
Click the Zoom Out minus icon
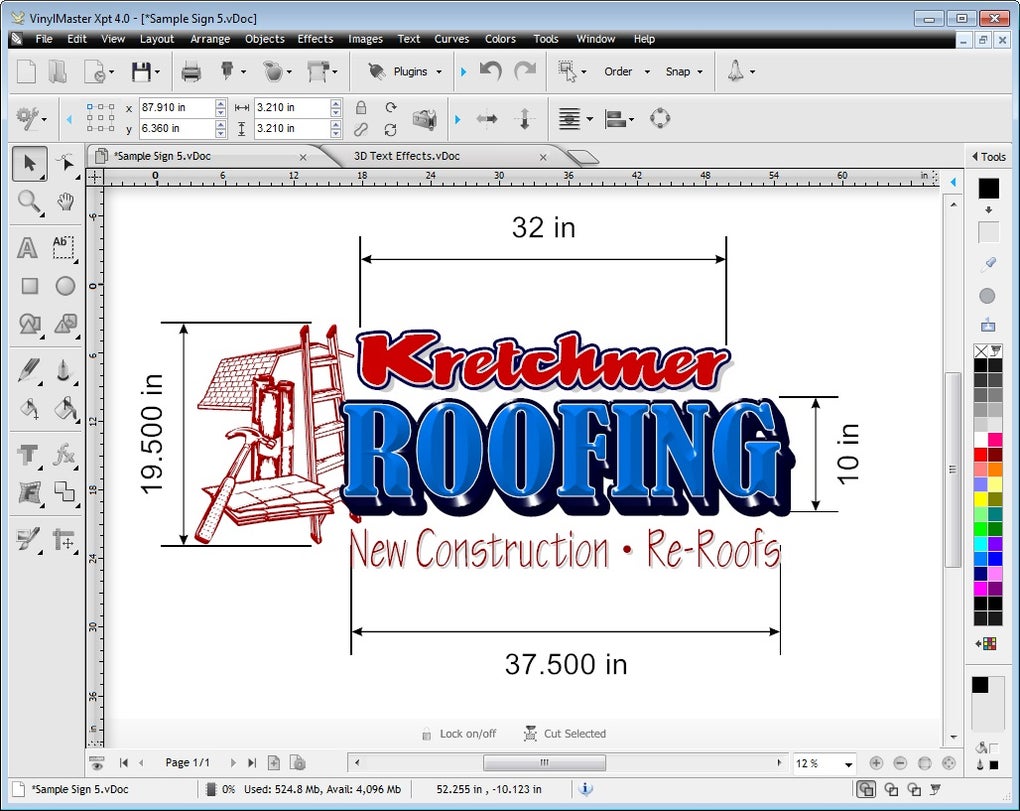(x=900, y=763)
